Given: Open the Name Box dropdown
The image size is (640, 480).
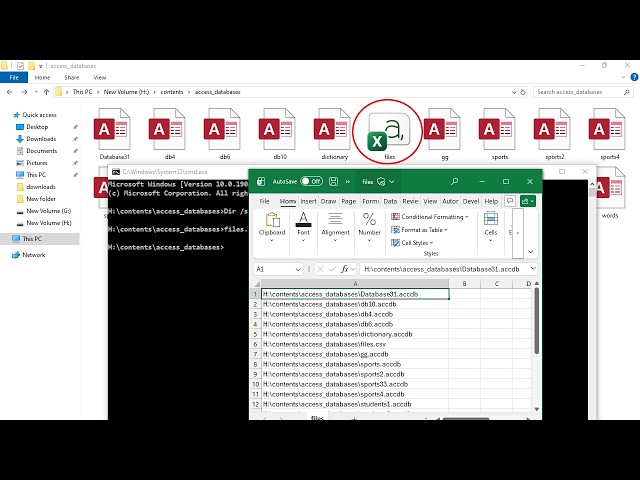Looking at the screenshot, I should click(298, 269).
